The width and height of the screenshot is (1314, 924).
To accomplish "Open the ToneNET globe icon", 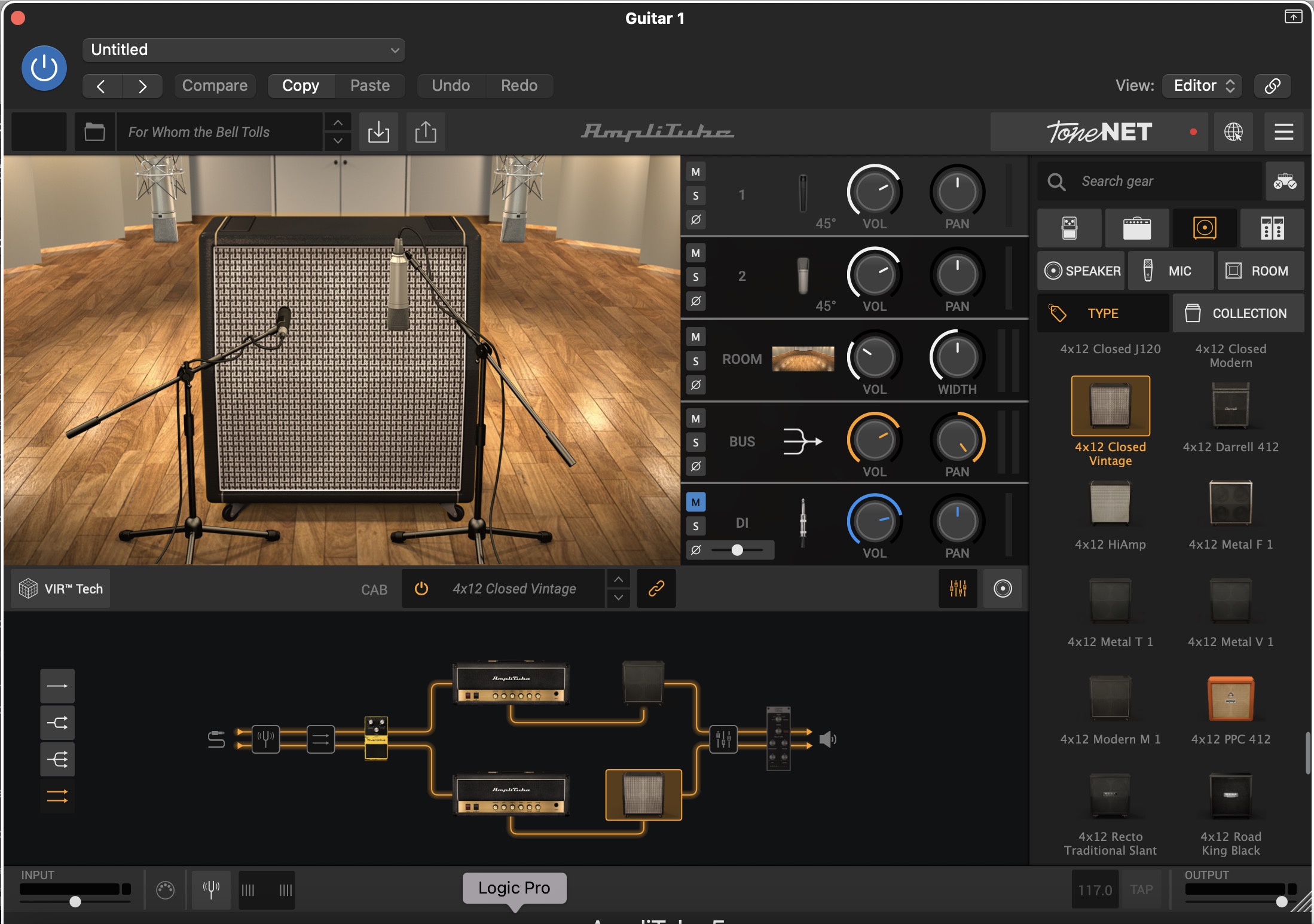I will (x=1233, y=131).
